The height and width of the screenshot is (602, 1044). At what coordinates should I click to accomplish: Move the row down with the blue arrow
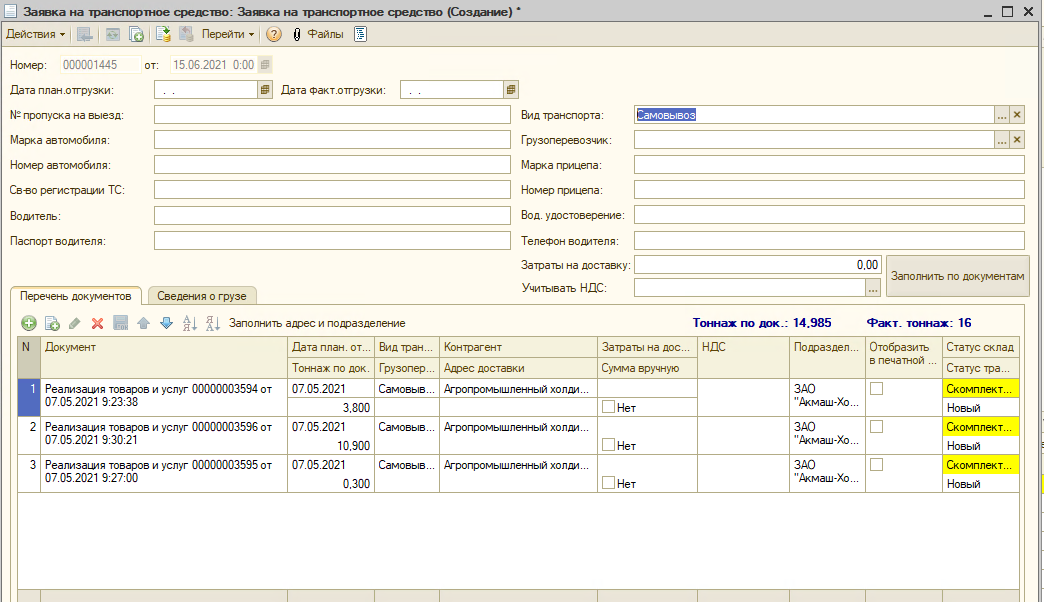point(166,324)
